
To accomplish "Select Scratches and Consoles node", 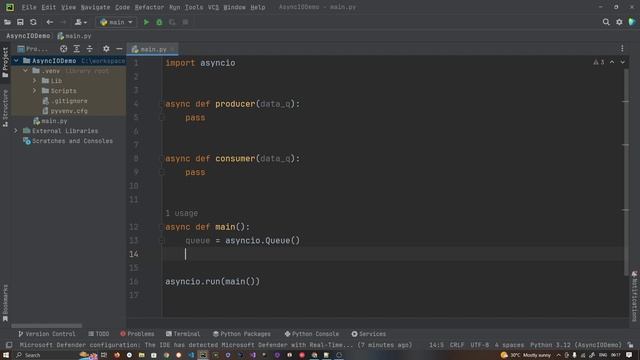I will click(x=68, y=141).
